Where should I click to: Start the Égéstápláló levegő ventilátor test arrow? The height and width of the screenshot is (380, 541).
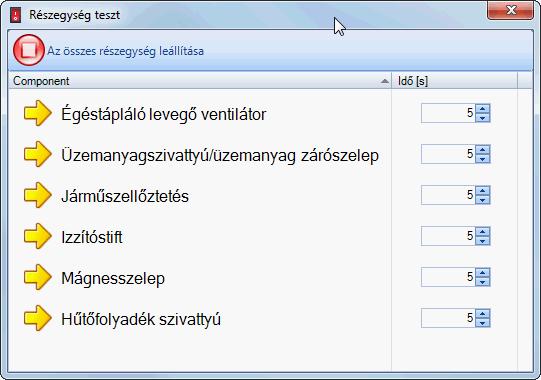(x=38, y=113)
